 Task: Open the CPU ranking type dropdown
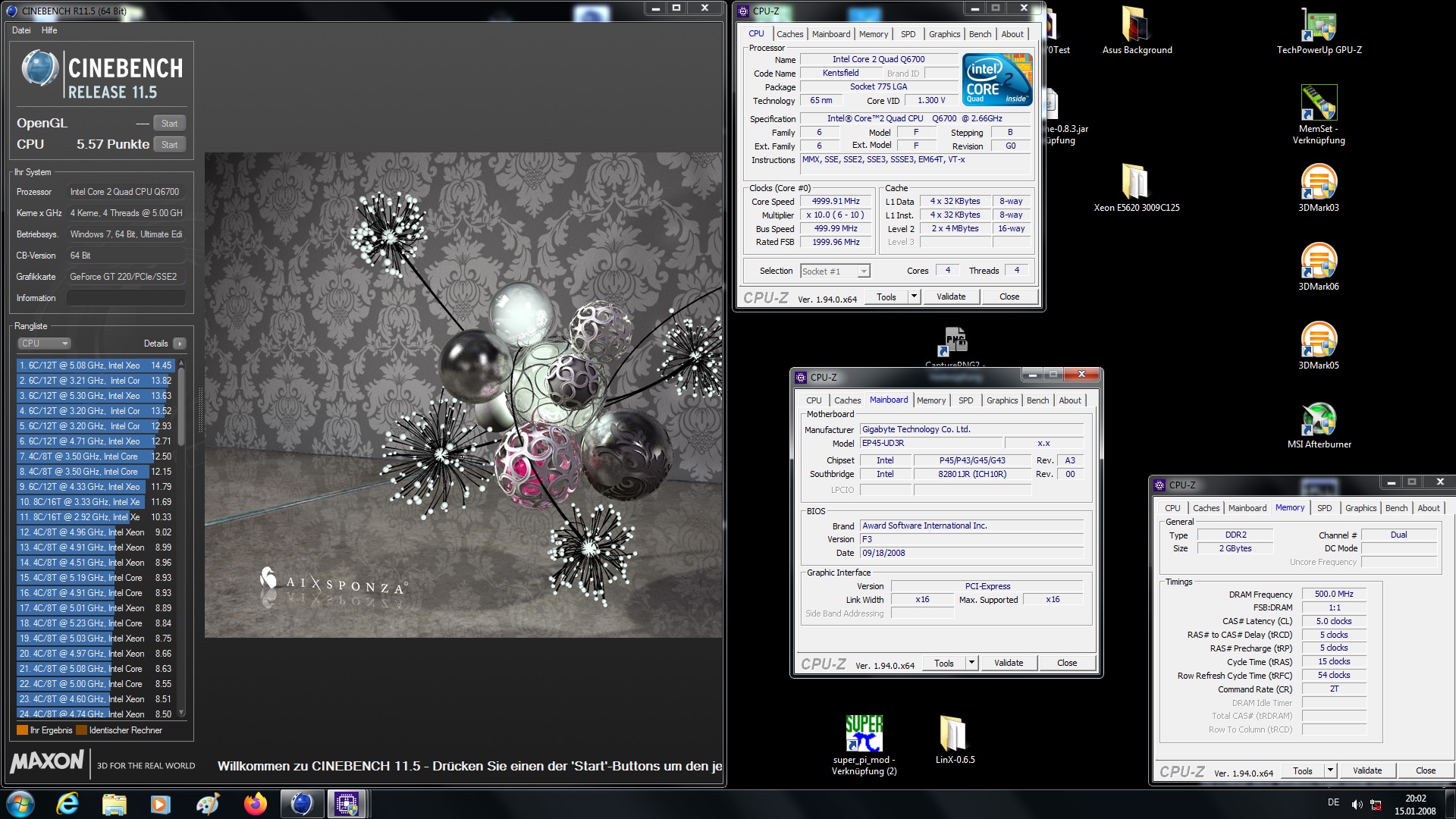coord(44,344)
